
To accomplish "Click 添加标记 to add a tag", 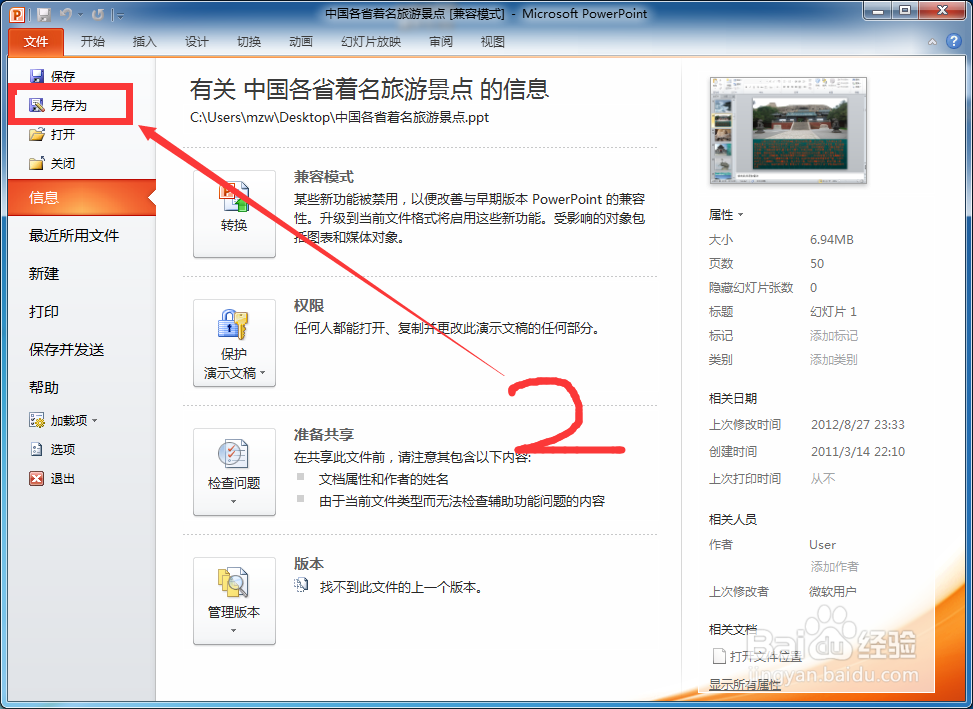I will (833, 336).
